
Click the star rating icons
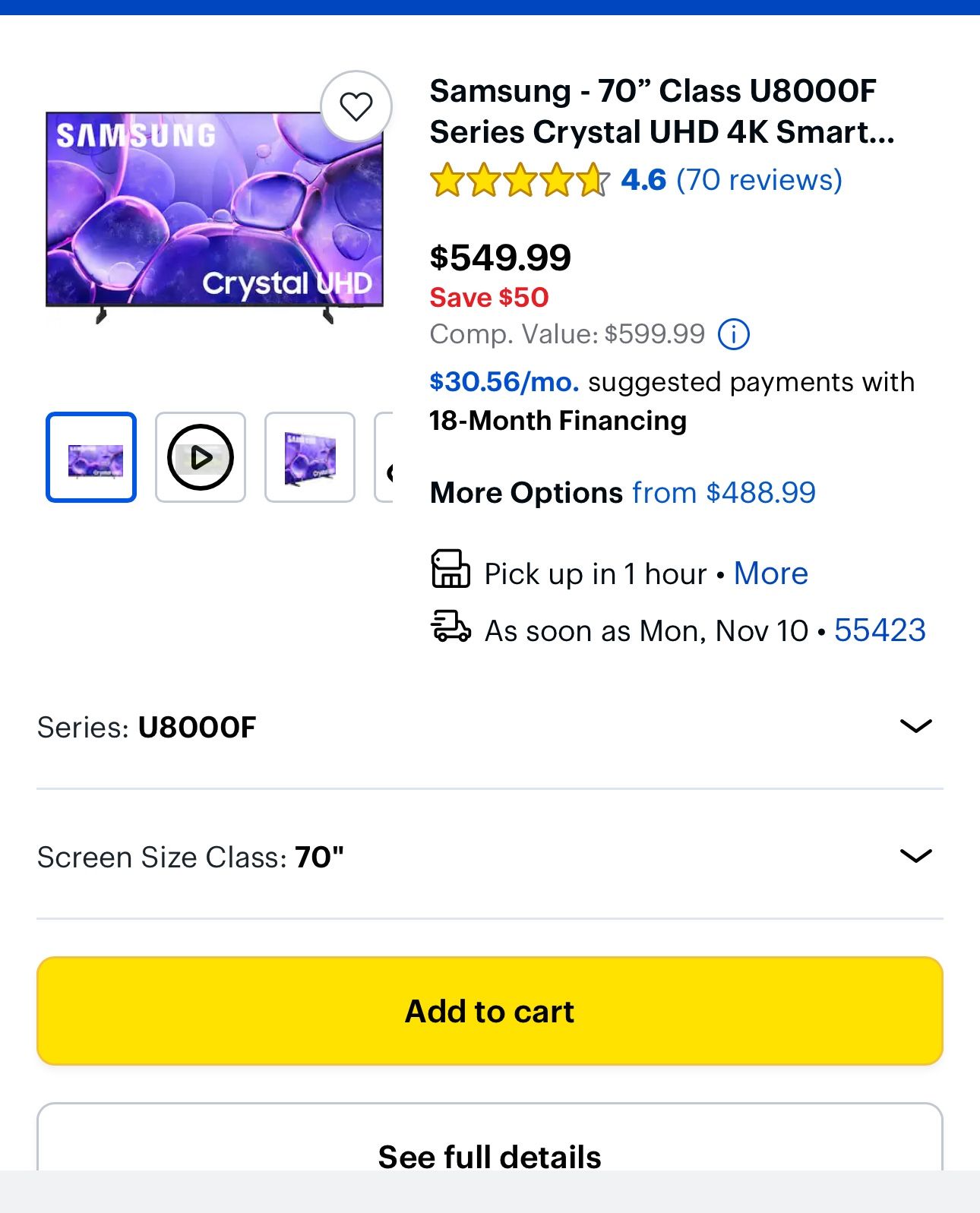520,181
